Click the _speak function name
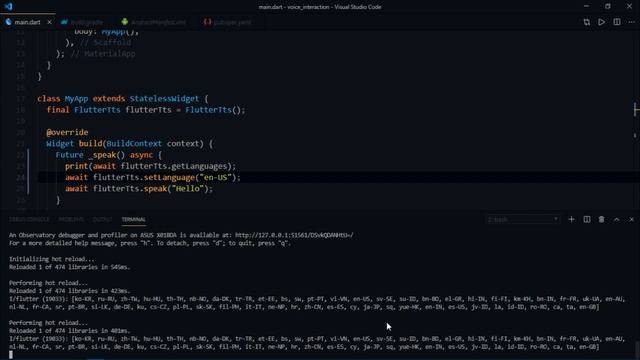 coord(102,155)
